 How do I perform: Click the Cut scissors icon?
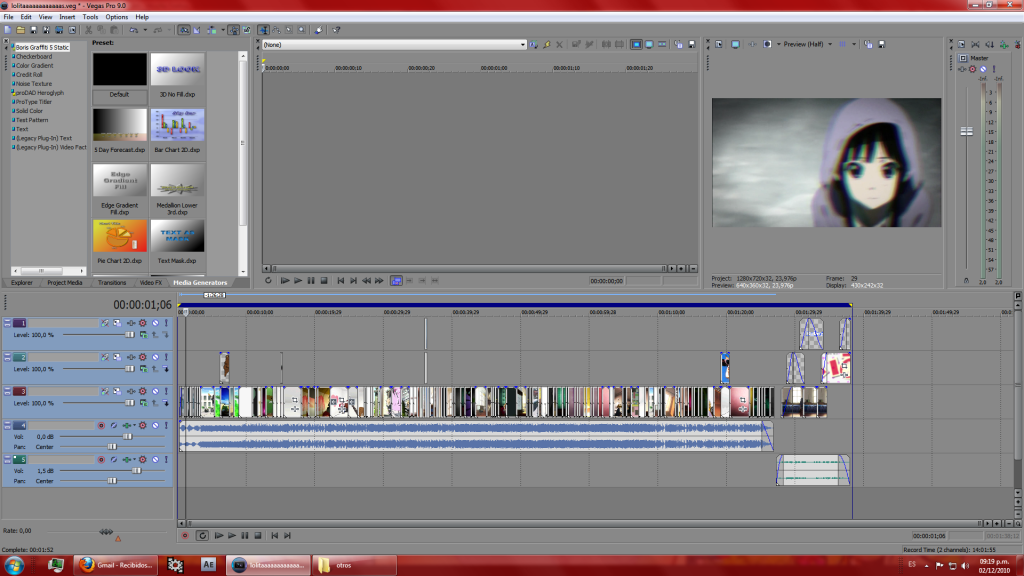(x=88, y=30)
